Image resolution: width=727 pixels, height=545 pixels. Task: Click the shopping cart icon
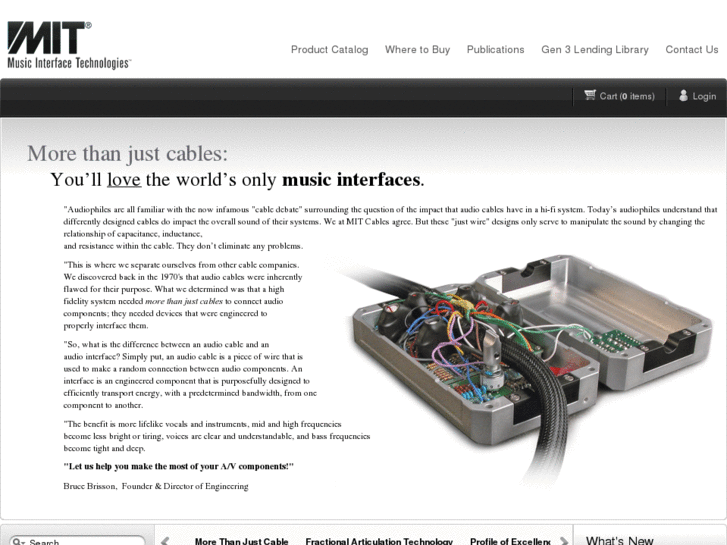(x=590, y=95)
